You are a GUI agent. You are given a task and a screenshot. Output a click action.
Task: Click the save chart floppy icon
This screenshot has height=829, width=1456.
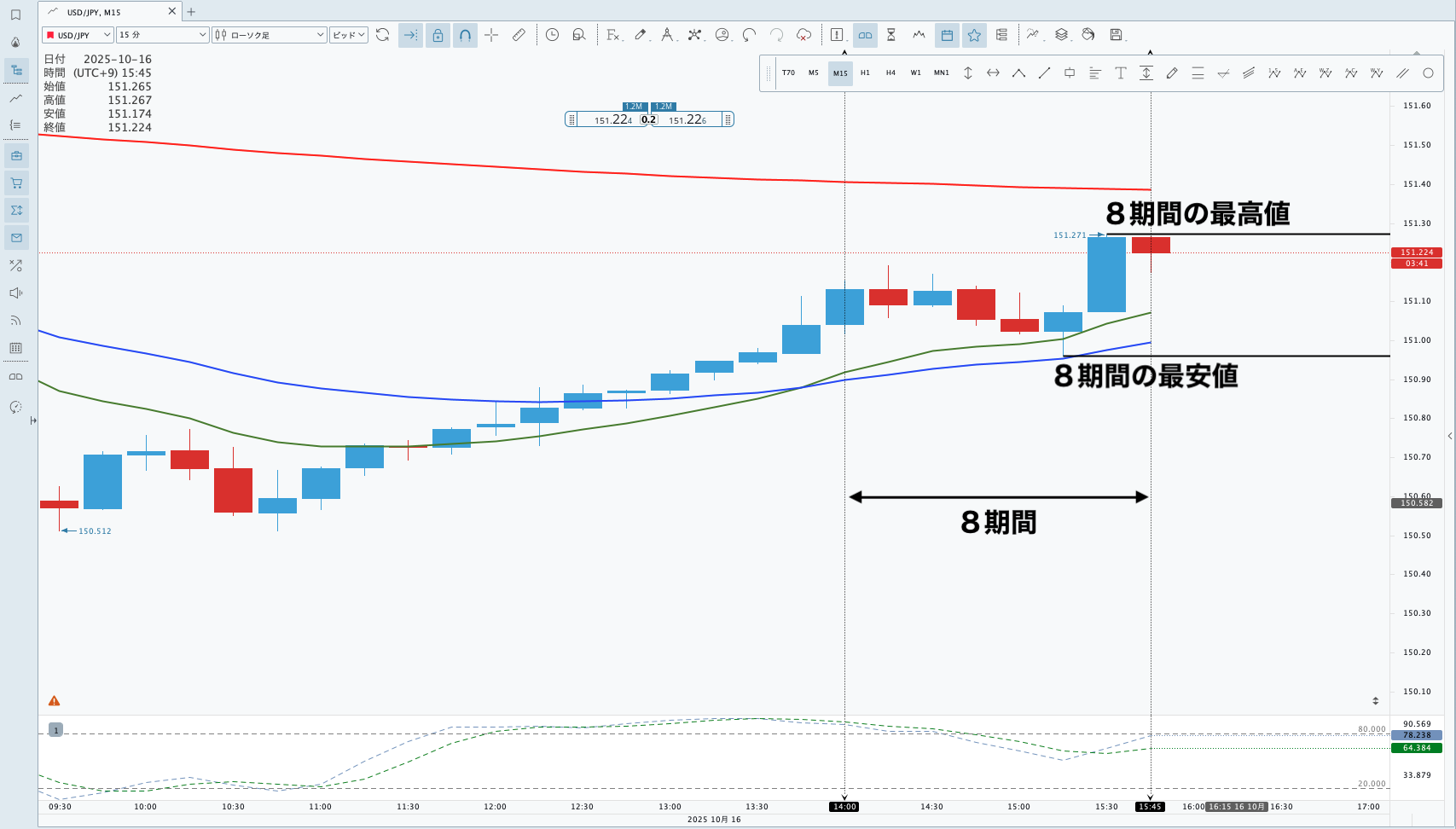coord(1116,35)
